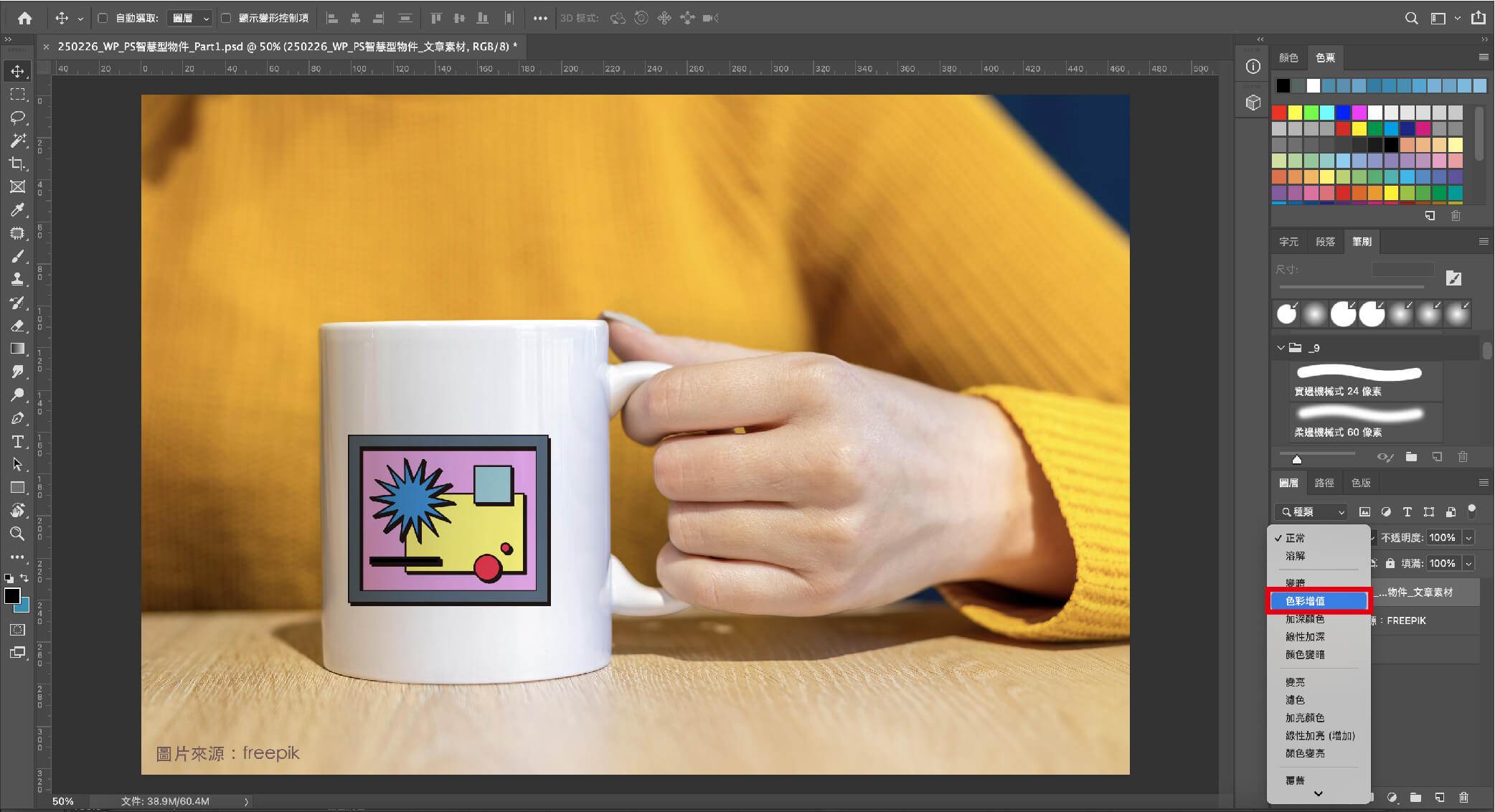Screen dimensions: 1495x812
Task: Select the Move tool
Action: tap(17, 71)
